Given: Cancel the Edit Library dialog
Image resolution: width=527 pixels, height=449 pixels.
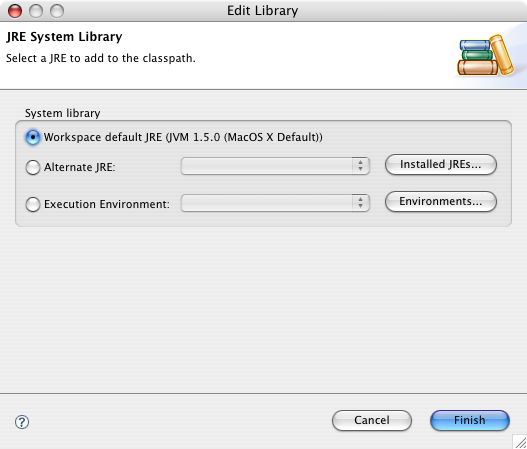Looking at the screenshot, I should coord(372,420).
